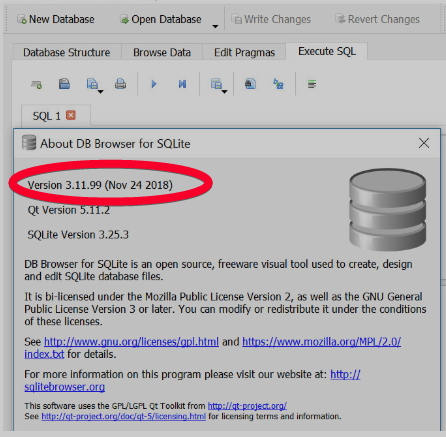Click the large database logo image
The image size is (446, 437).
click(x=387, y=209)
